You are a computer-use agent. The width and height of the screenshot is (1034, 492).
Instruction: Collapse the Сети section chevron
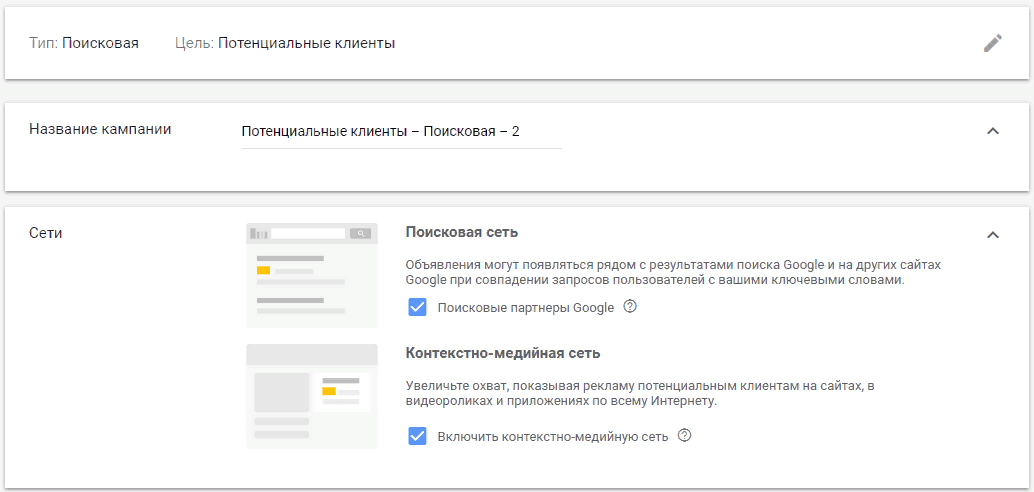point(992,235)
